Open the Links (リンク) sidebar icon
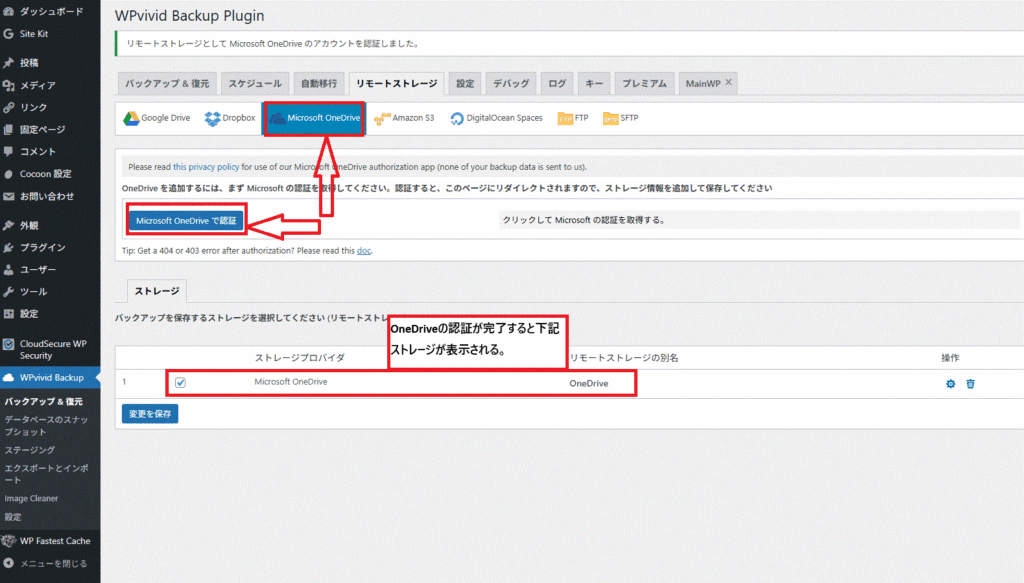 click(8, 107)
